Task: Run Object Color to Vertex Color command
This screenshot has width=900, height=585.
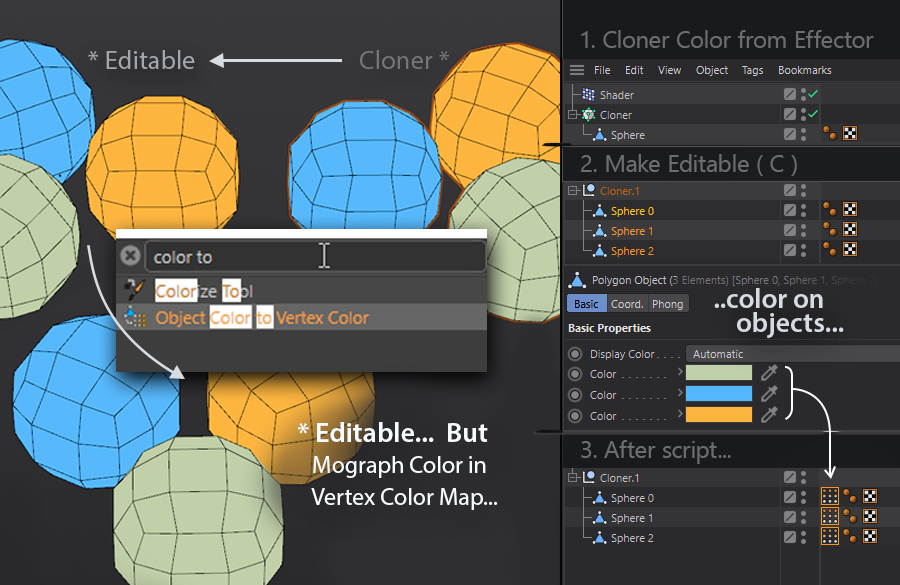Action: [x=301, y=317]
